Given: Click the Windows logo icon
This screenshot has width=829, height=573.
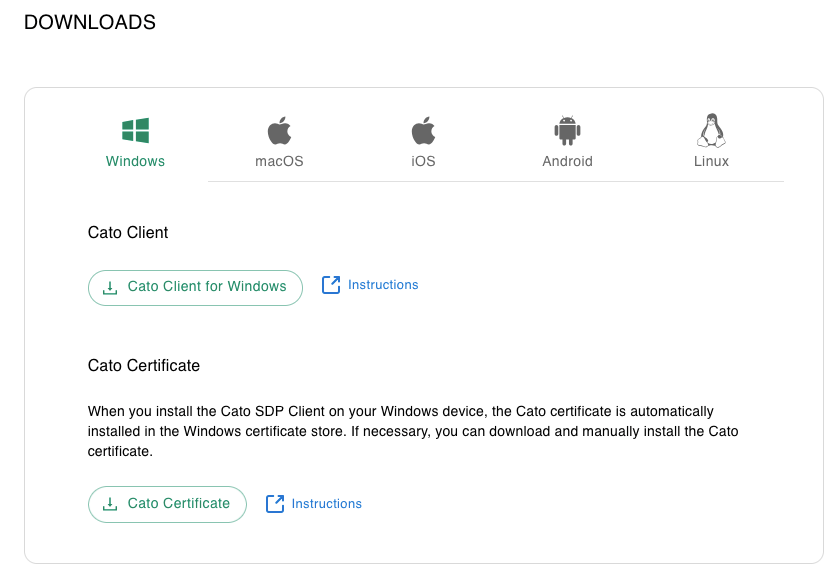Looking at the screenshot, I should coord(135,131).
